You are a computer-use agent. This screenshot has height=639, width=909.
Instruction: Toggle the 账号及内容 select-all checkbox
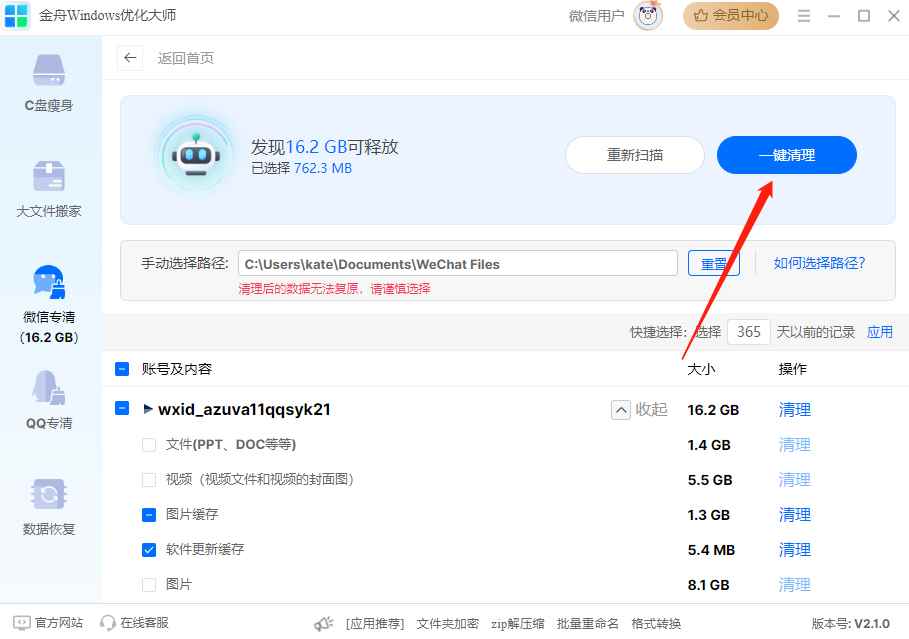click(x=122, y=369)
